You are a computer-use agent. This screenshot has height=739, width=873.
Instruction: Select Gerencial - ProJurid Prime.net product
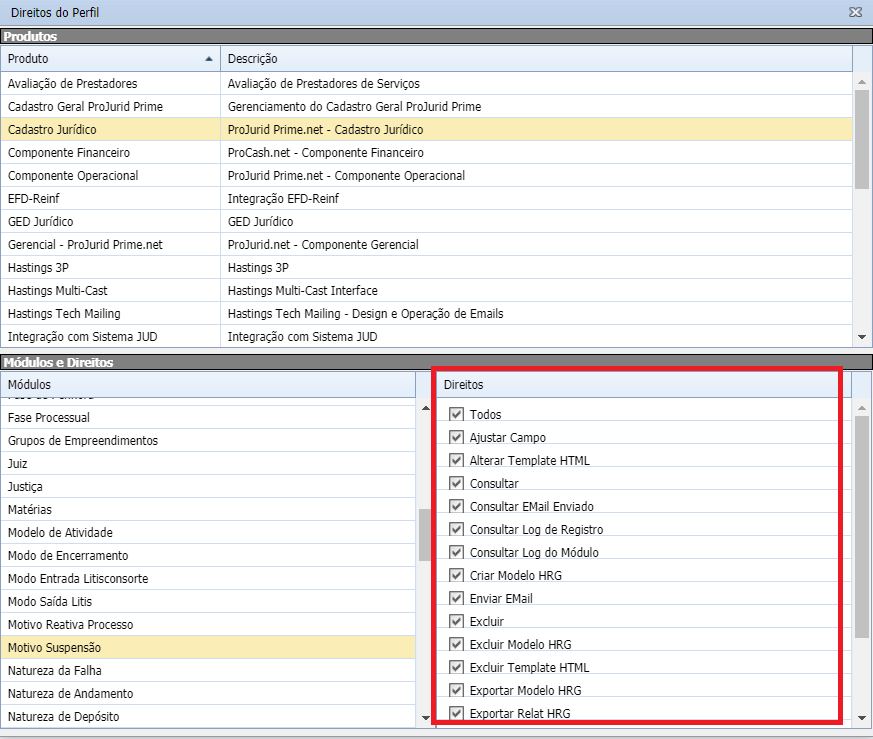110,244
